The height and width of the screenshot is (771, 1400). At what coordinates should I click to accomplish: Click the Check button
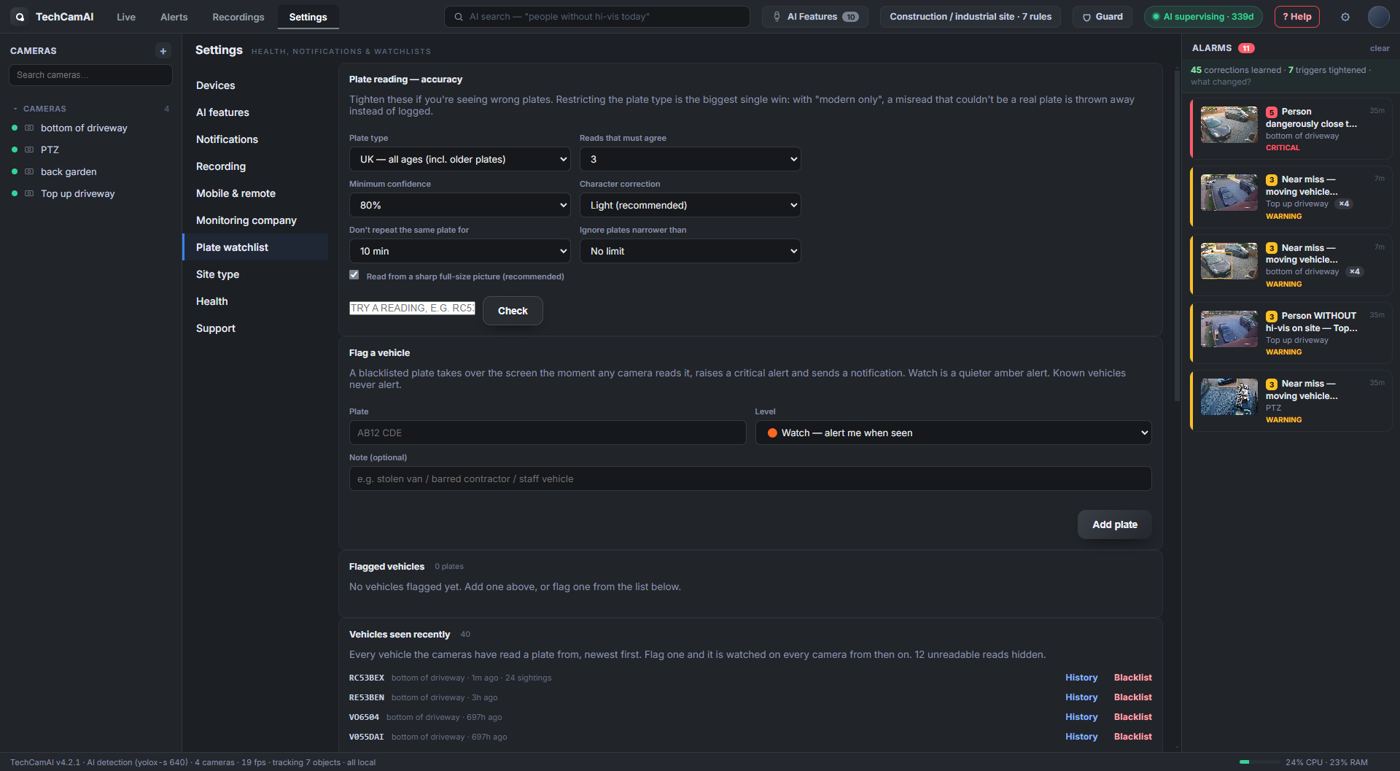[x=513, y=311]
